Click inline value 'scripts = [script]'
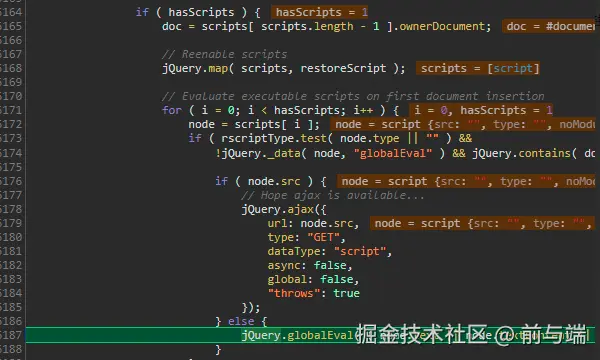The height and width of the screenshot is (360, 600). 479,68
